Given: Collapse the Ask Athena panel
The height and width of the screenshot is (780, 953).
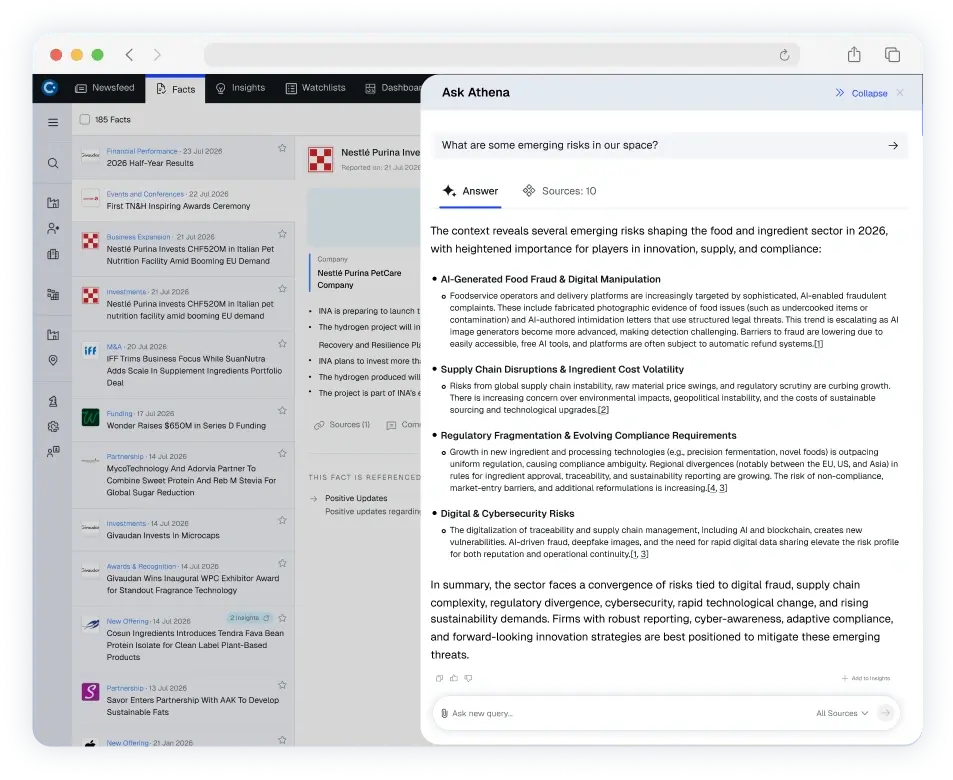Looking at the screenshot, I should [861, 93].
